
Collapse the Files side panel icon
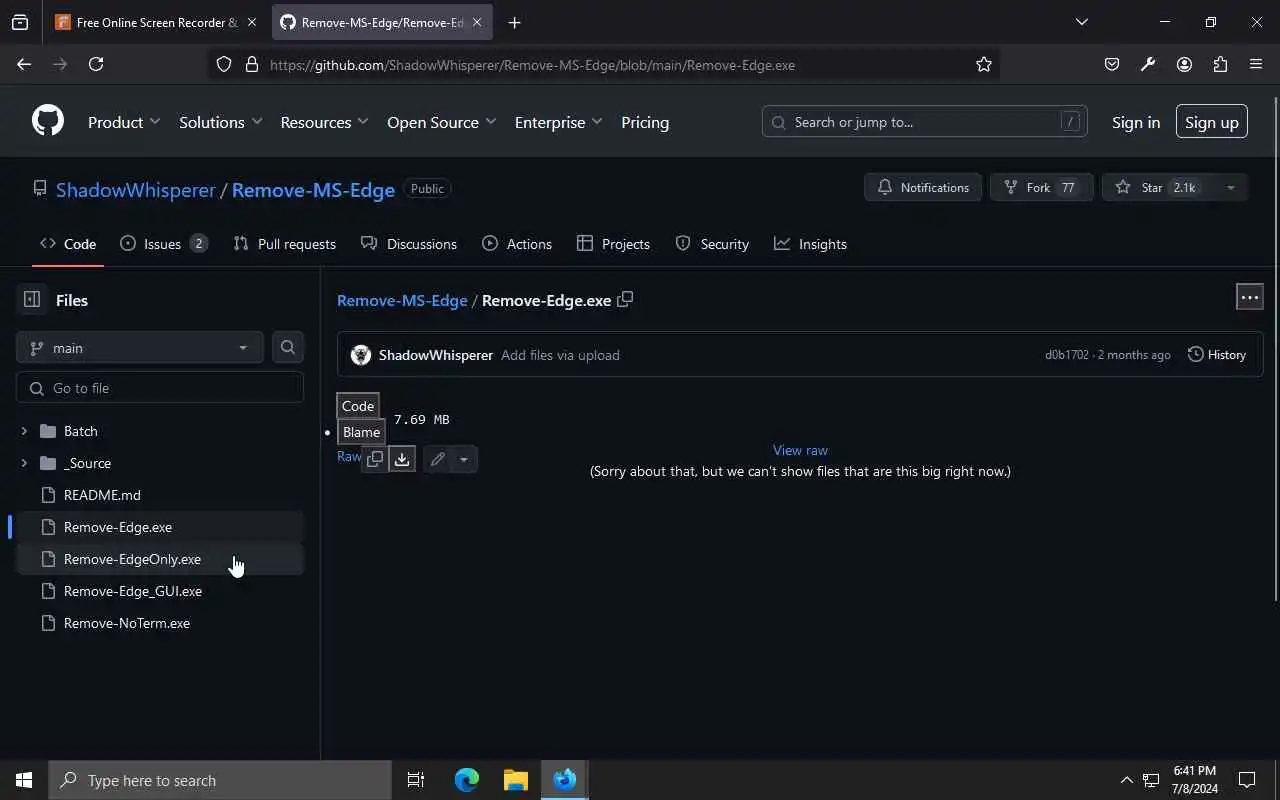[32, 300]
